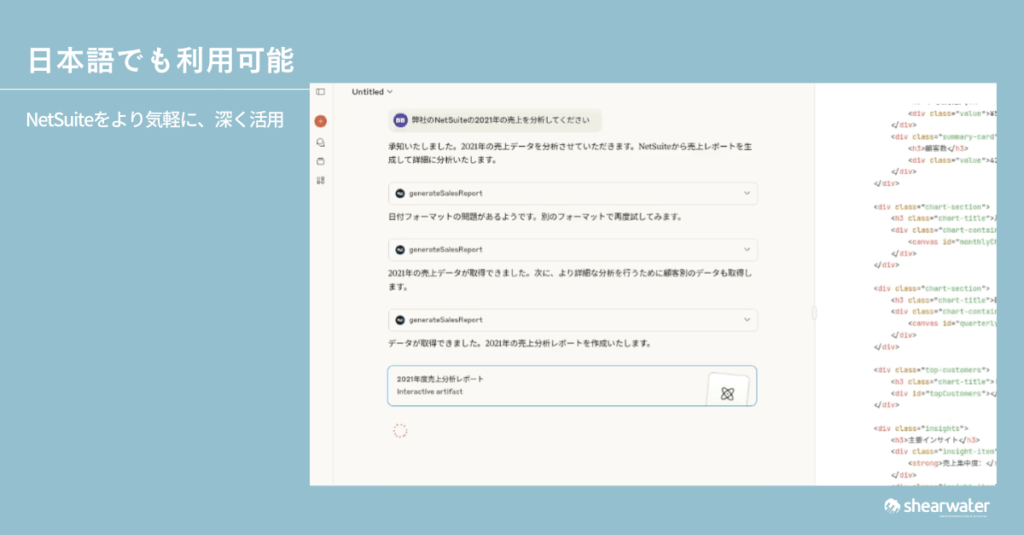Screen dimensions: 1024x535
Task: Expand the second generateSalesReport tool call chevron
Action: coord(746,250)
